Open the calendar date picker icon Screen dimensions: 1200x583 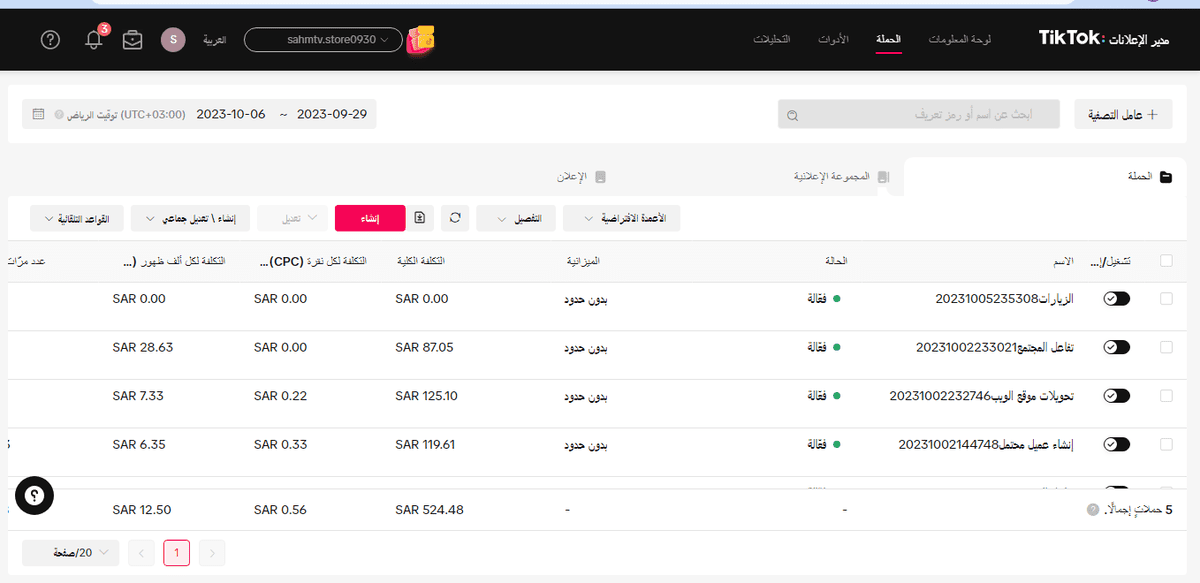pyautogui.click(x=38, y=114)
